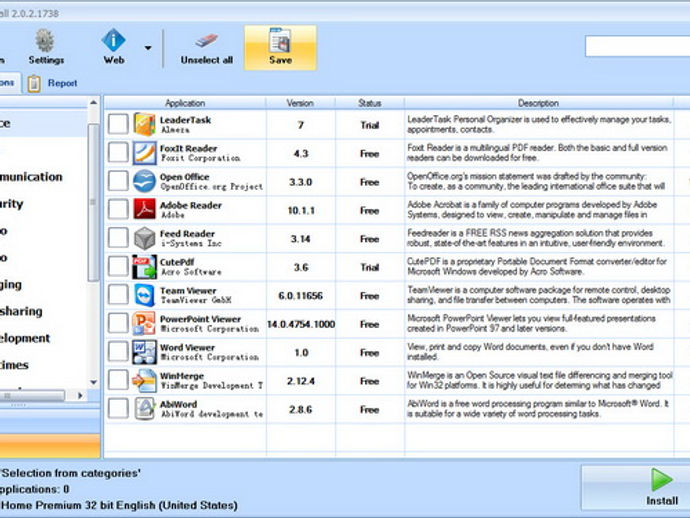Sort by the Status column header
The image size is (690, 518).
[x=370, y=103]
